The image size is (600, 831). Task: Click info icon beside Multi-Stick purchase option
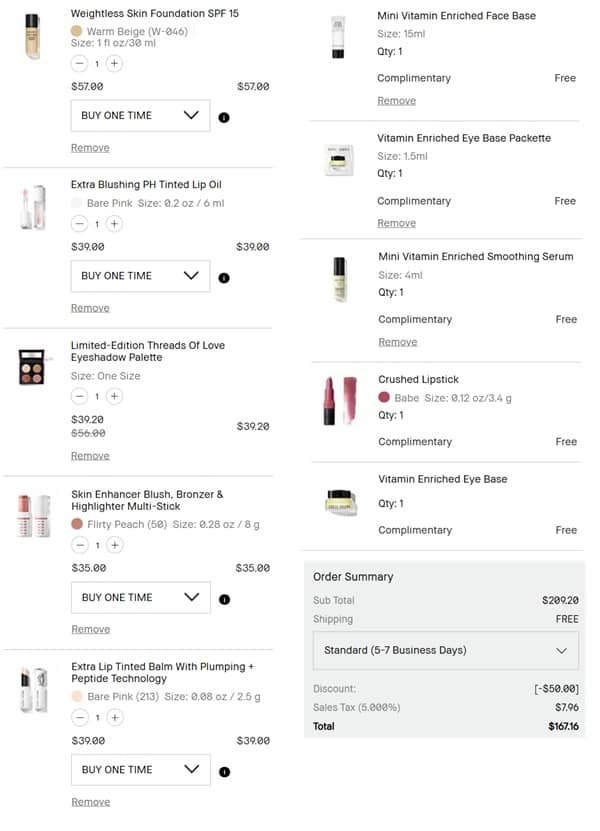(x=223, y=599)
